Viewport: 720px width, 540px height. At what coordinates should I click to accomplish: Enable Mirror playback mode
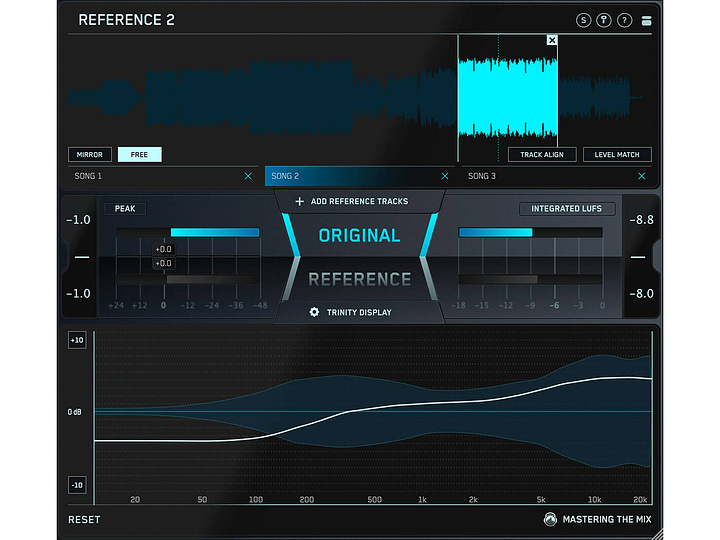pos(90,155)
